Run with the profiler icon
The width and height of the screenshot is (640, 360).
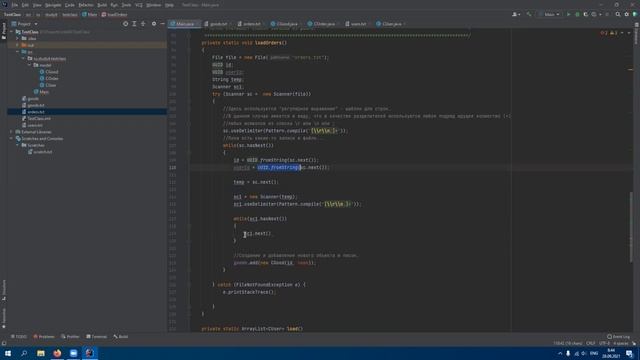point(595,14)
